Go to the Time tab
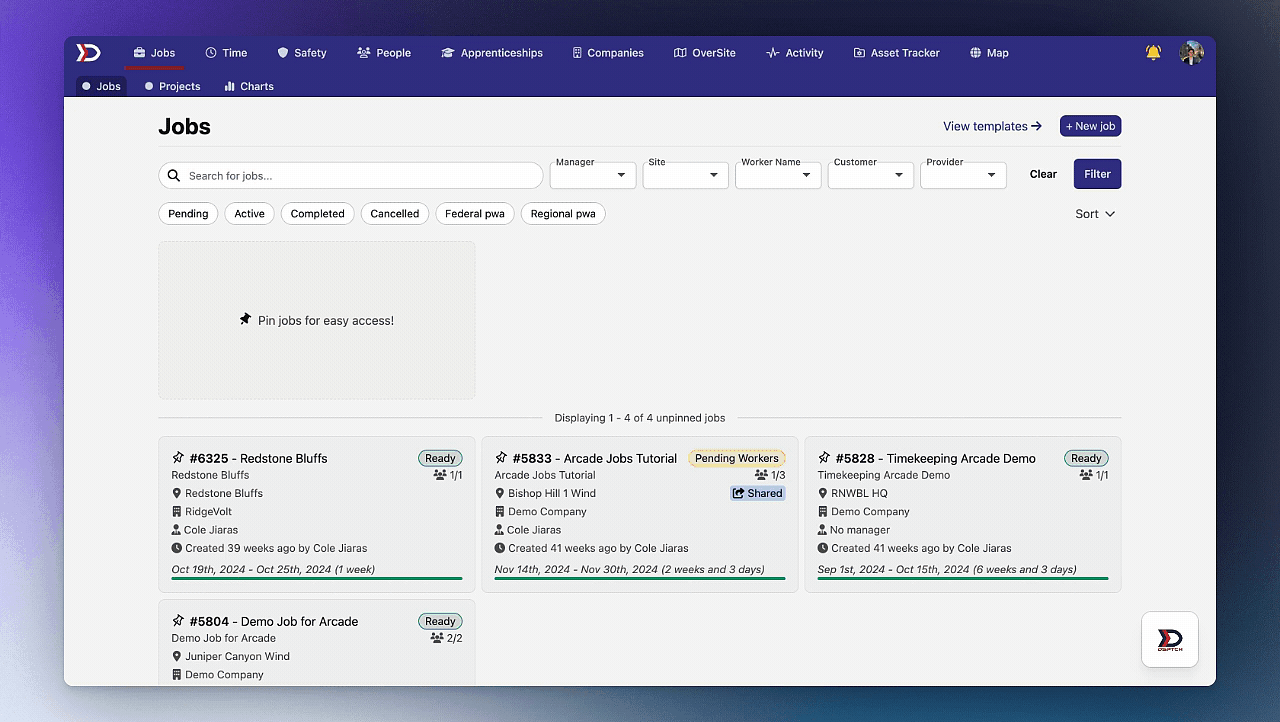Image resolution: width=1280 pixels, height=722 pixels. (226, 53)
